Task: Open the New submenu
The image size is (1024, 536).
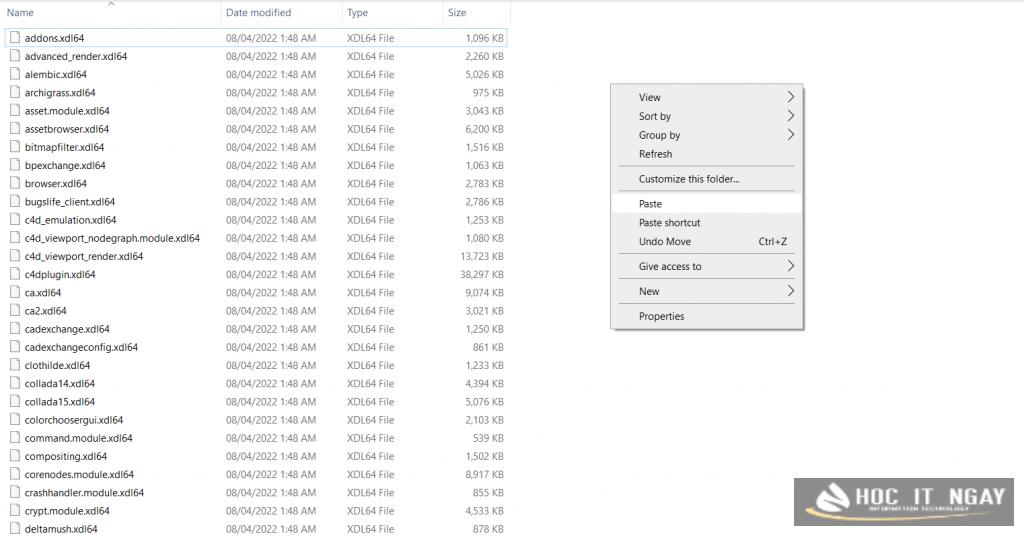Action: (707, 291)
